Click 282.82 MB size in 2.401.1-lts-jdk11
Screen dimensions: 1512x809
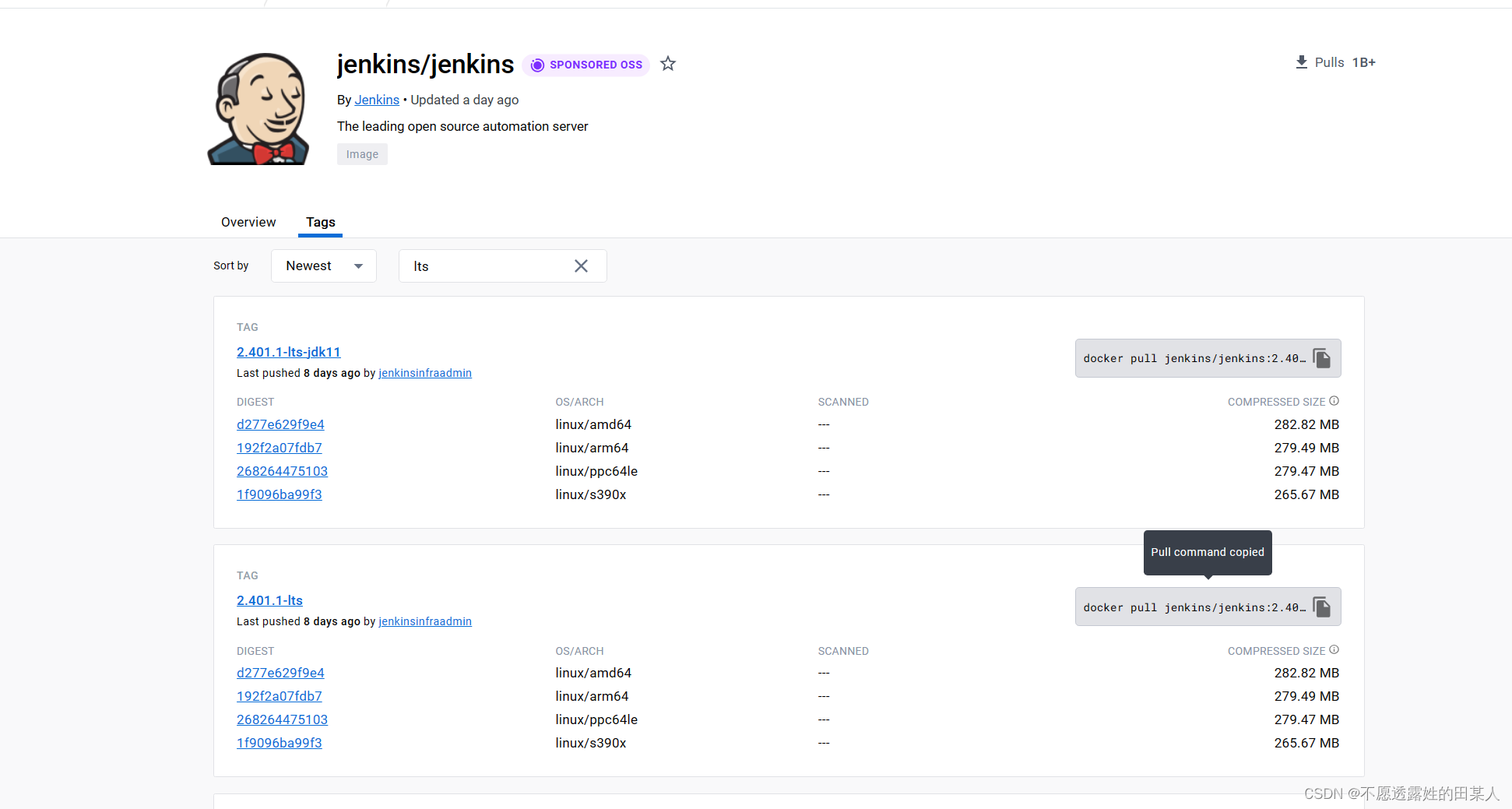[1306, 424]
